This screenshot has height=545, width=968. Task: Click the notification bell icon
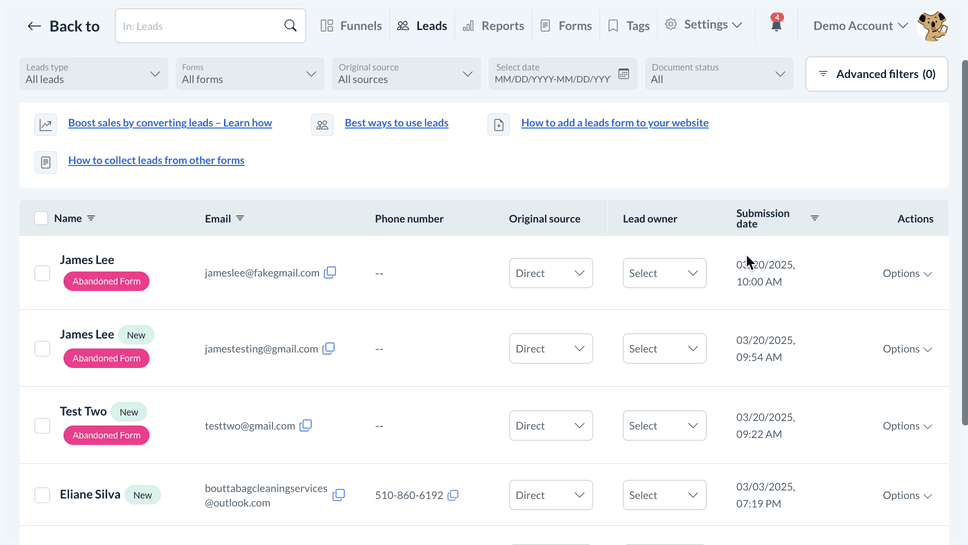tap(776, 26)
